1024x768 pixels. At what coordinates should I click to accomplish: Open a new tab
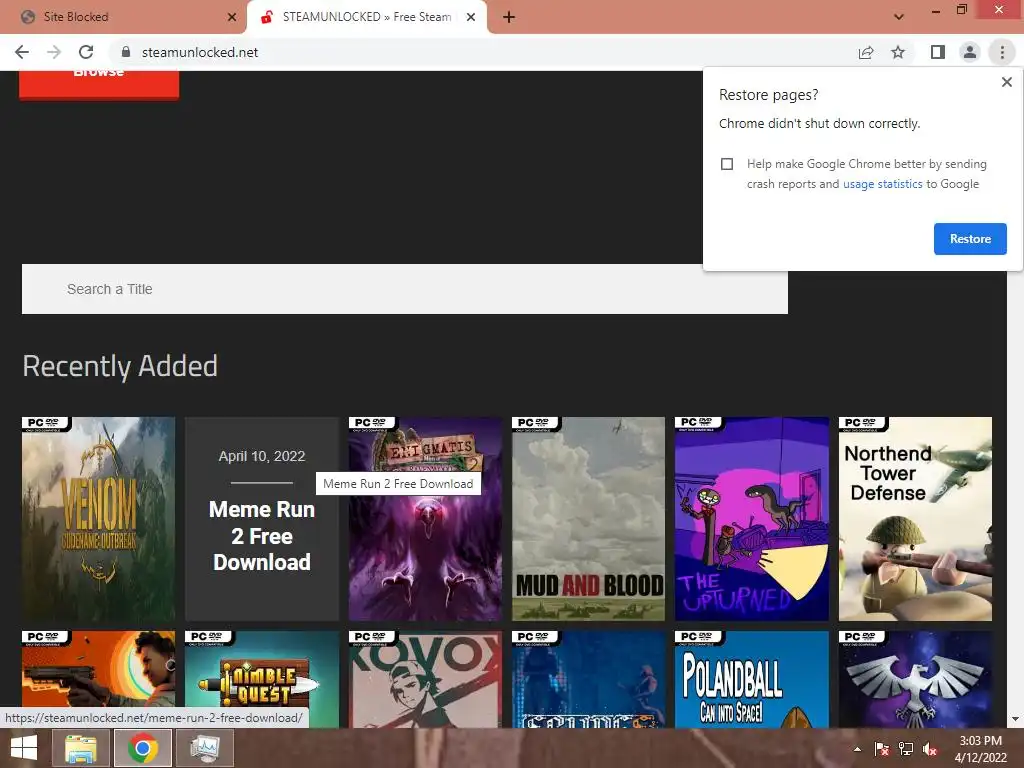pyautogui.click(x=509, y=17)
